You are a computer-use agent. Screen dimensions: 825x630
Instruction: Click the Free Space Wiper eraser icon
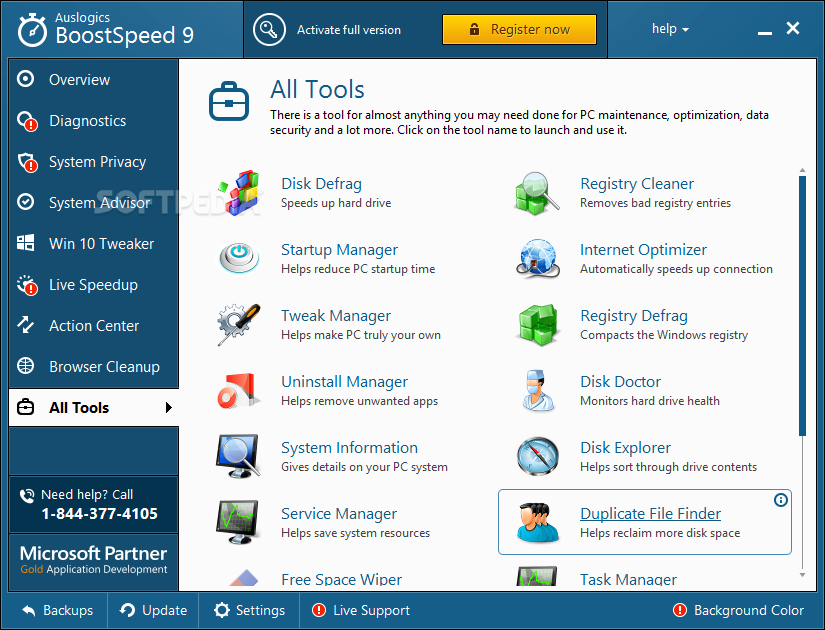pos(244,578)
